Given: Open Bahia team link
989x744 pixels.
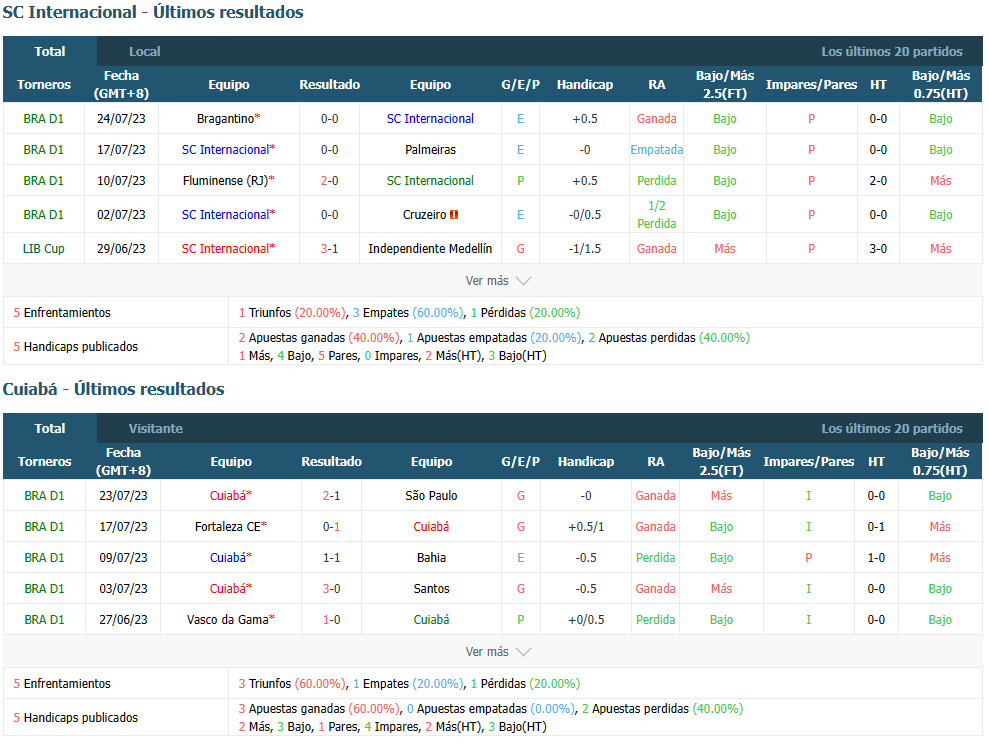Looking at the screenshot, I should pos(431,558).
